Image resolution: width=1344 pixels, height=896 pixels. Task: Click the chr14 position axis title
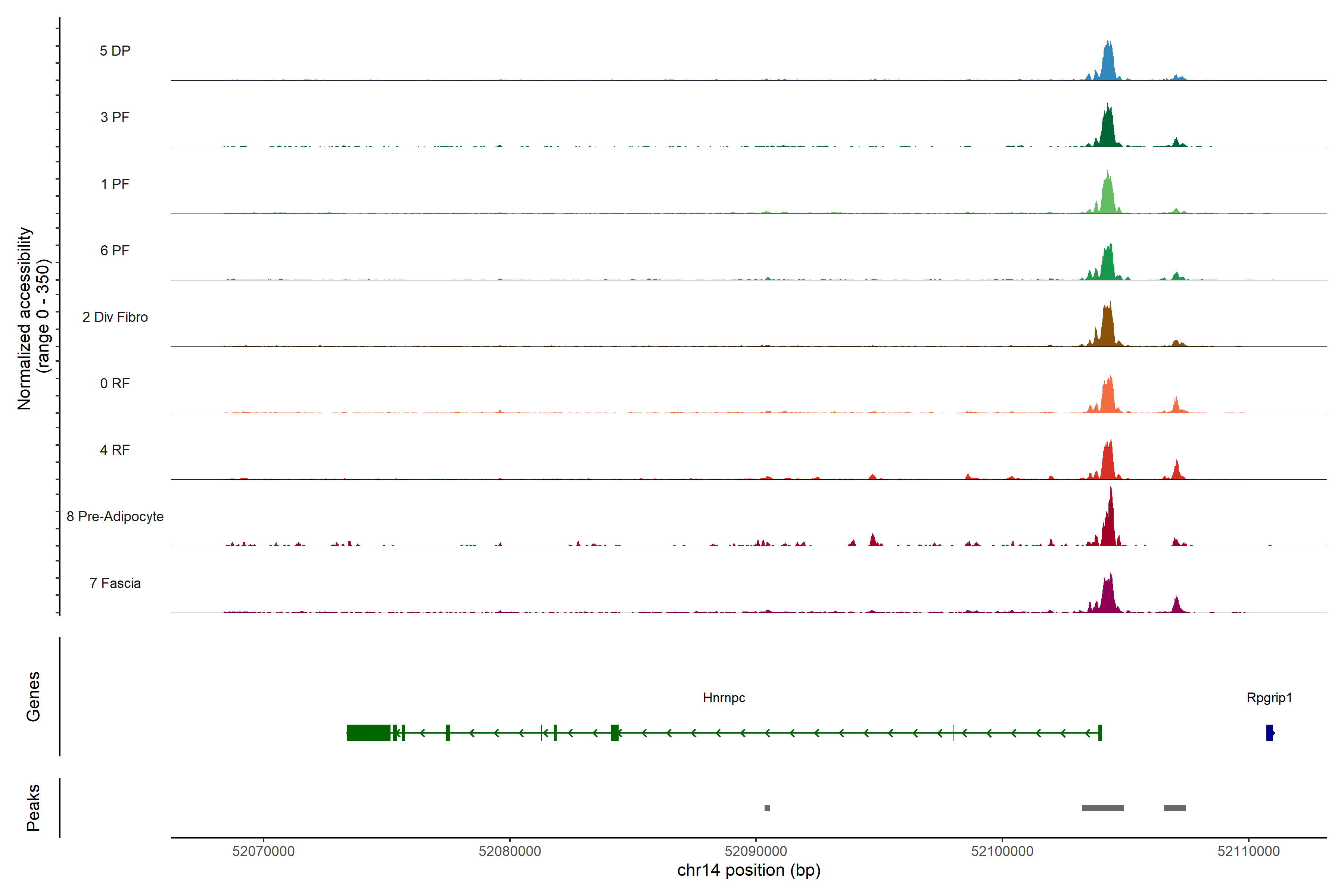click(749, 870)
